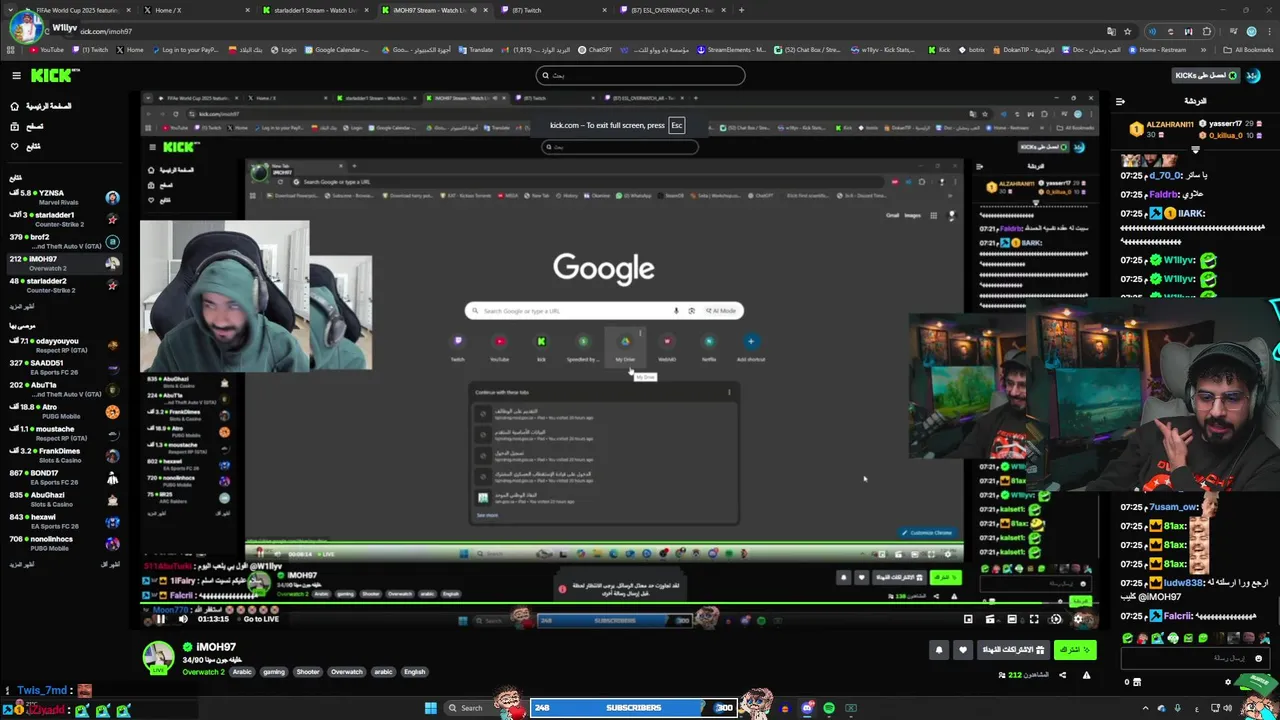This screenshot has height=720, width=1280.
Task: Toggle follow heart for iMOH97
Action: (x=963, y=650)
